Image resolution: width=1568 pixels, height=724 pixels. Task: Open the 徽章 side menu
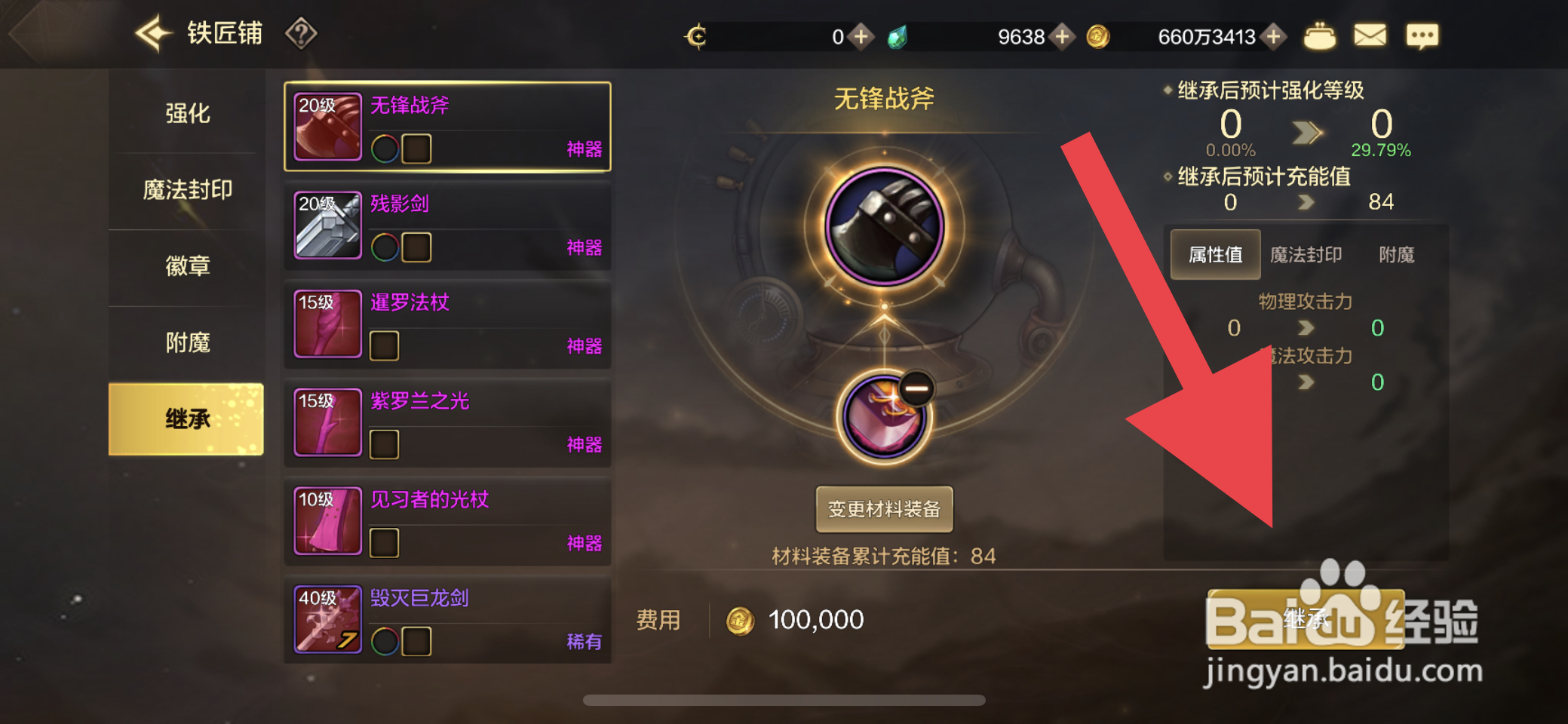click(187, 266)
